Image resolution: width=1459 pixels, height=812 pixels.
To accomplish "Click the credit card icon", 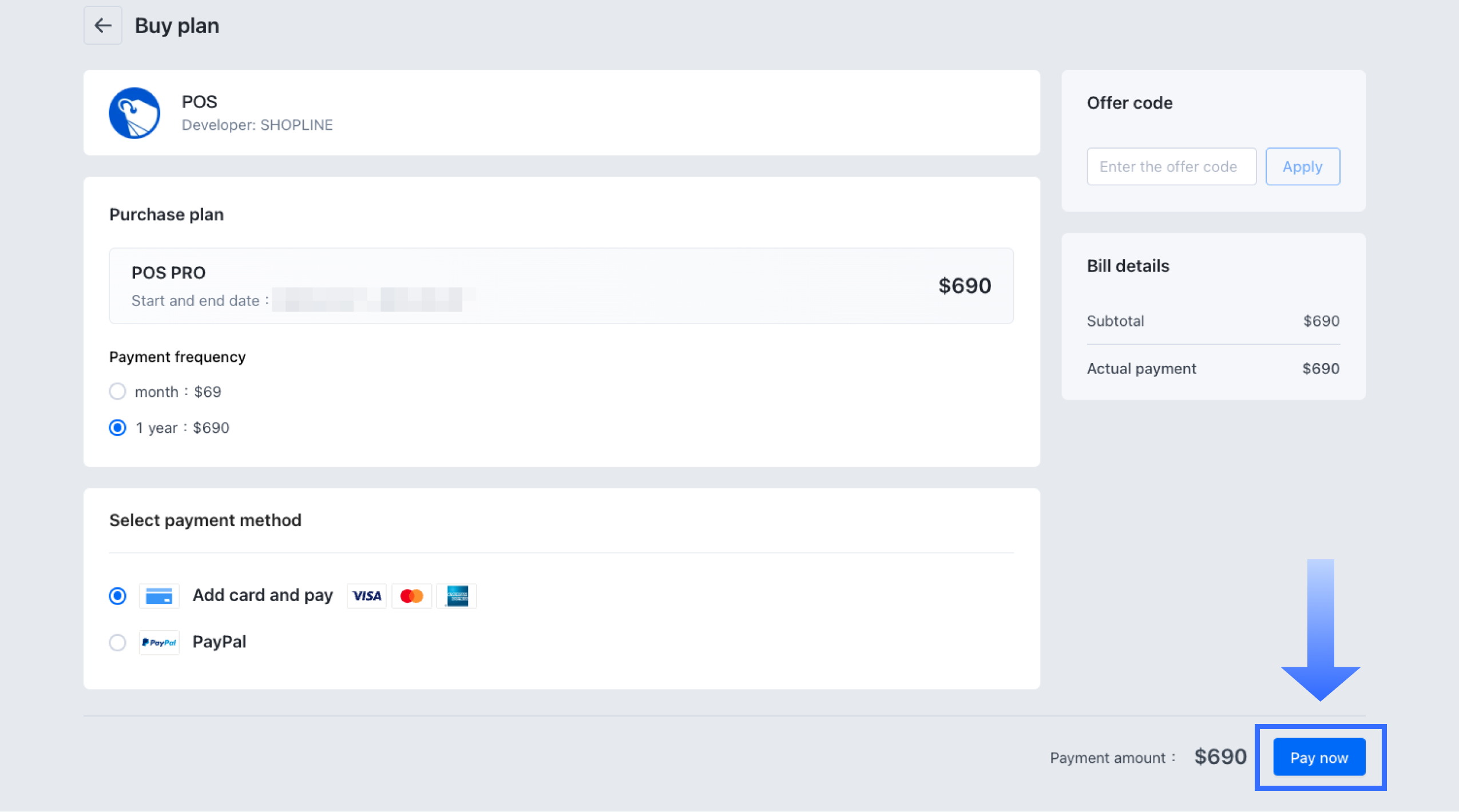I will tap(159, 596).
